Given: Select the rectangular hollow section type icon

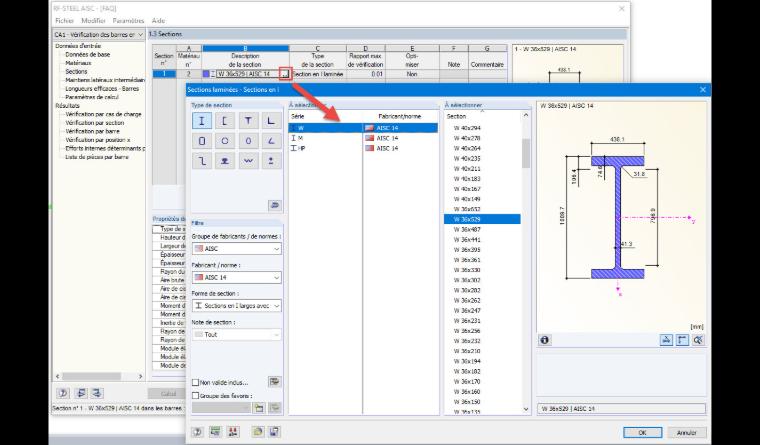Looking at the screenshot, I should click(x=202, y=141).
